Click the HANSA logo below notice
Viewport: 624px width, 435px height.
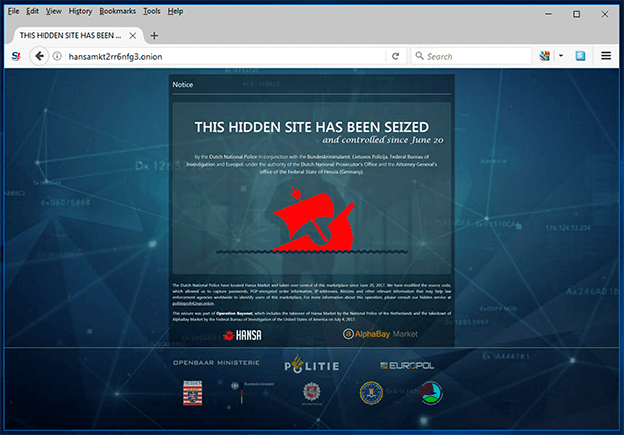coord(243,335)
